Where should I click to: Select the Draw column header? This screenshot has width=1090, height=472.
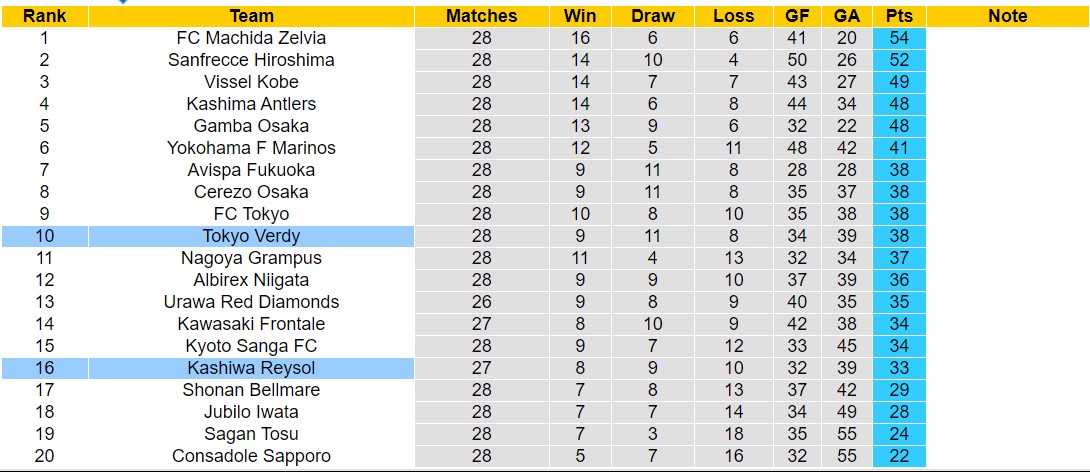click(x=653, y=16)
